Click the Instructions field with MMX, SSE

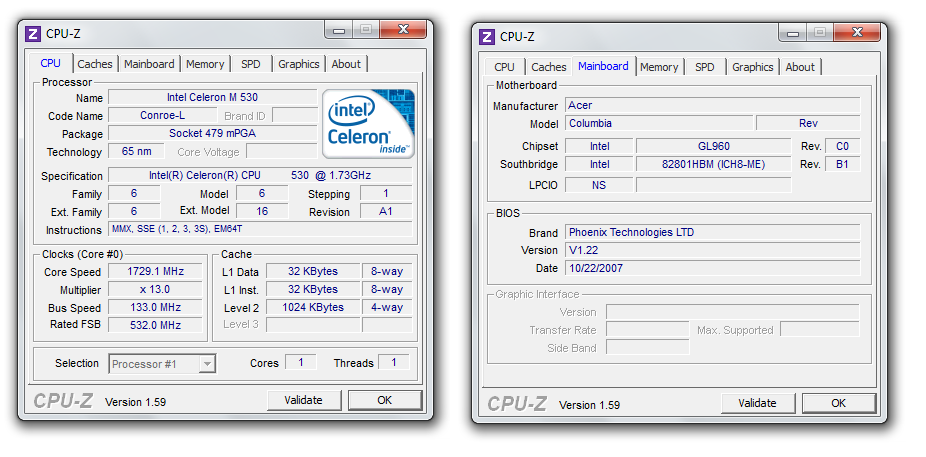coord(260,229)
